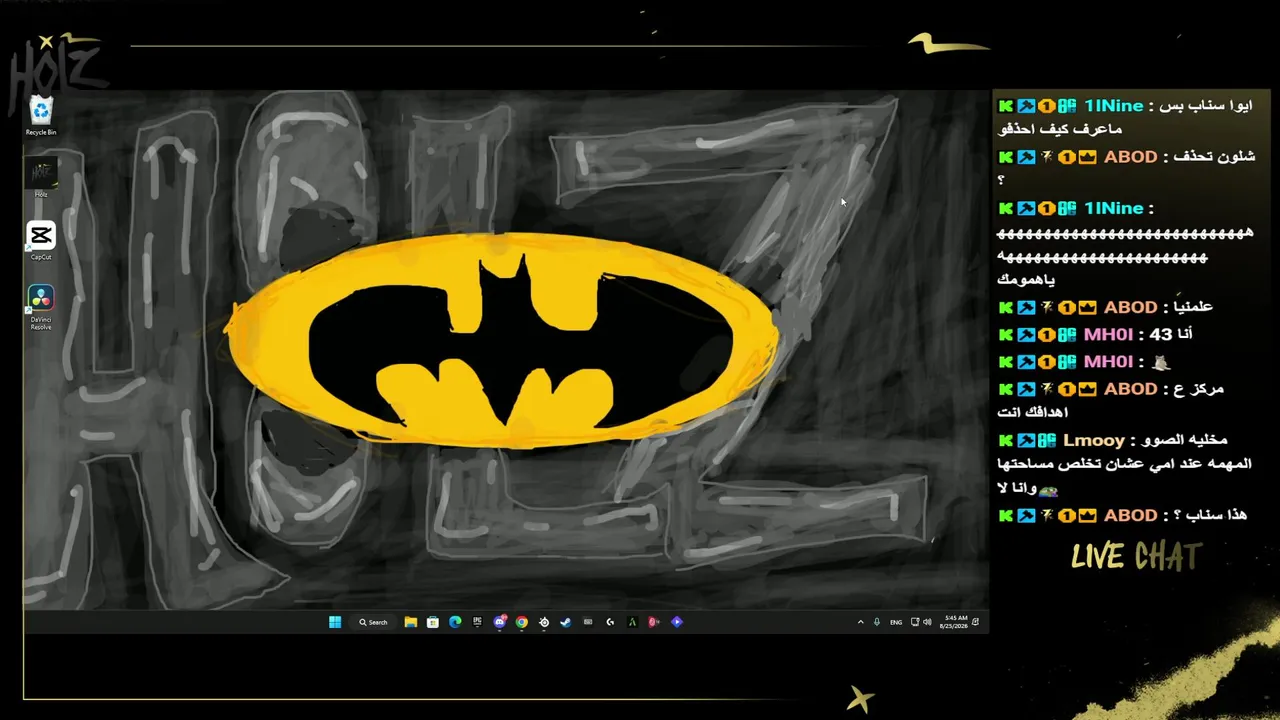Screen dimensions: 1280x720
Task: Open Steam from the taskbar
Action: [566, 622]
